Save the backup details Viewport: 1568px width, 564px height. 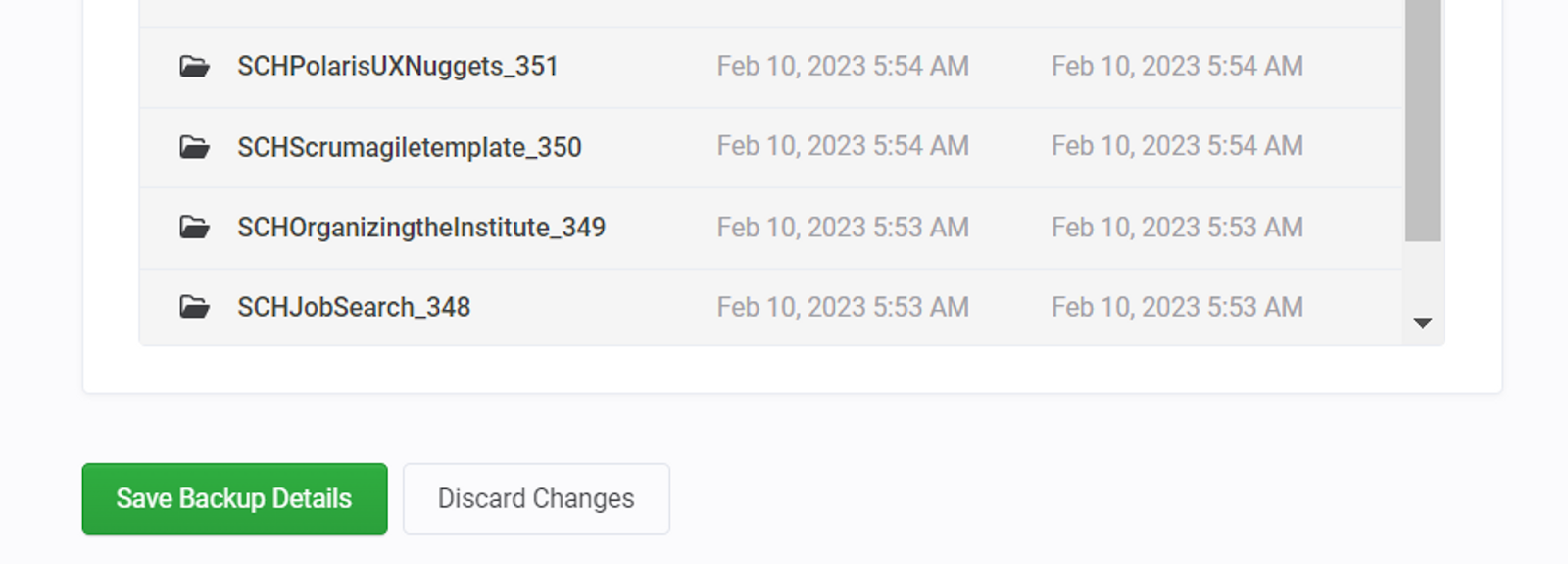click(234, 498)
